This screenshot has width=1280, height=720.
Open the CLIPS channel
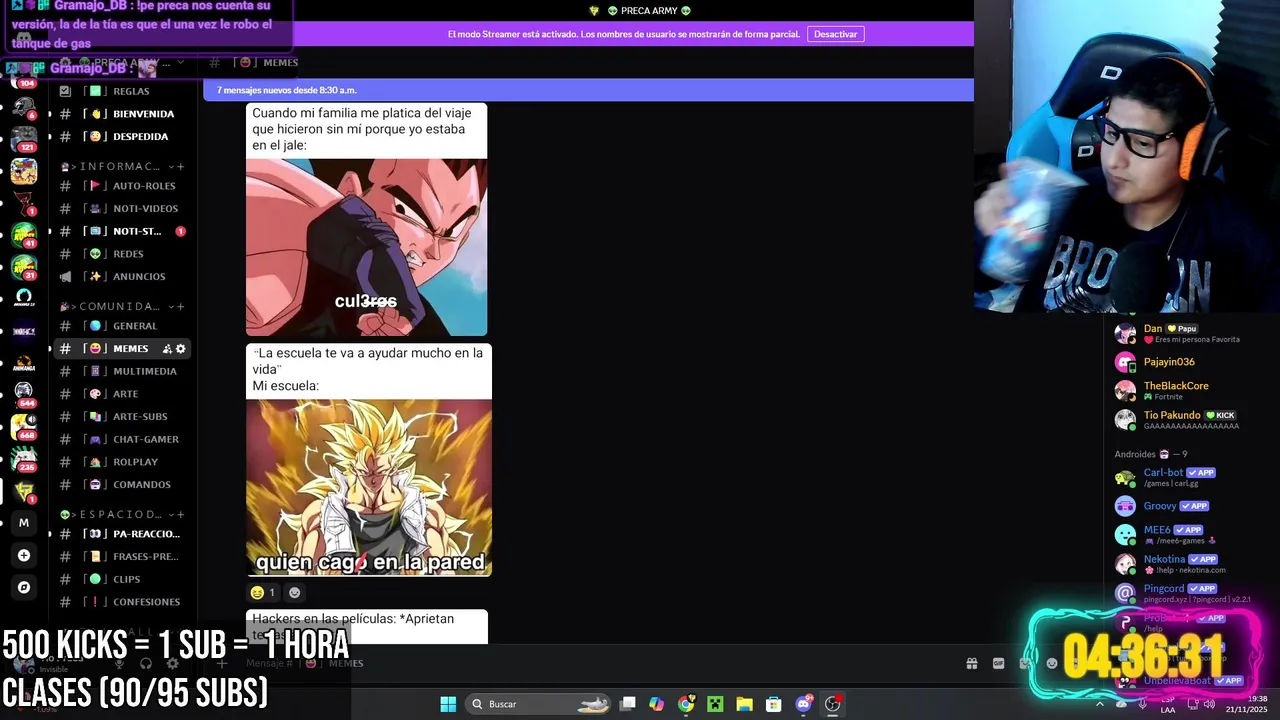[122, 579]
